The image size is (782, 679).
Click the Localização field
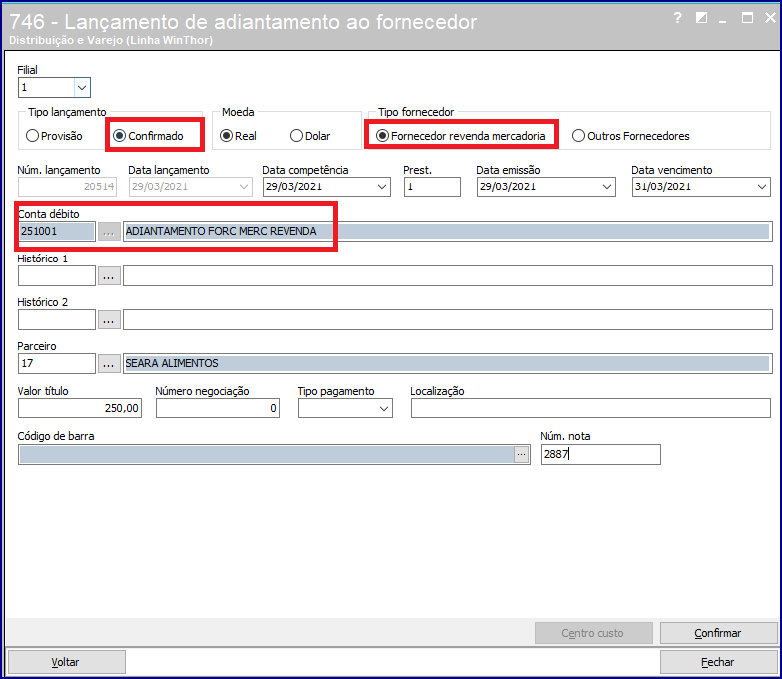click(590, 408)
